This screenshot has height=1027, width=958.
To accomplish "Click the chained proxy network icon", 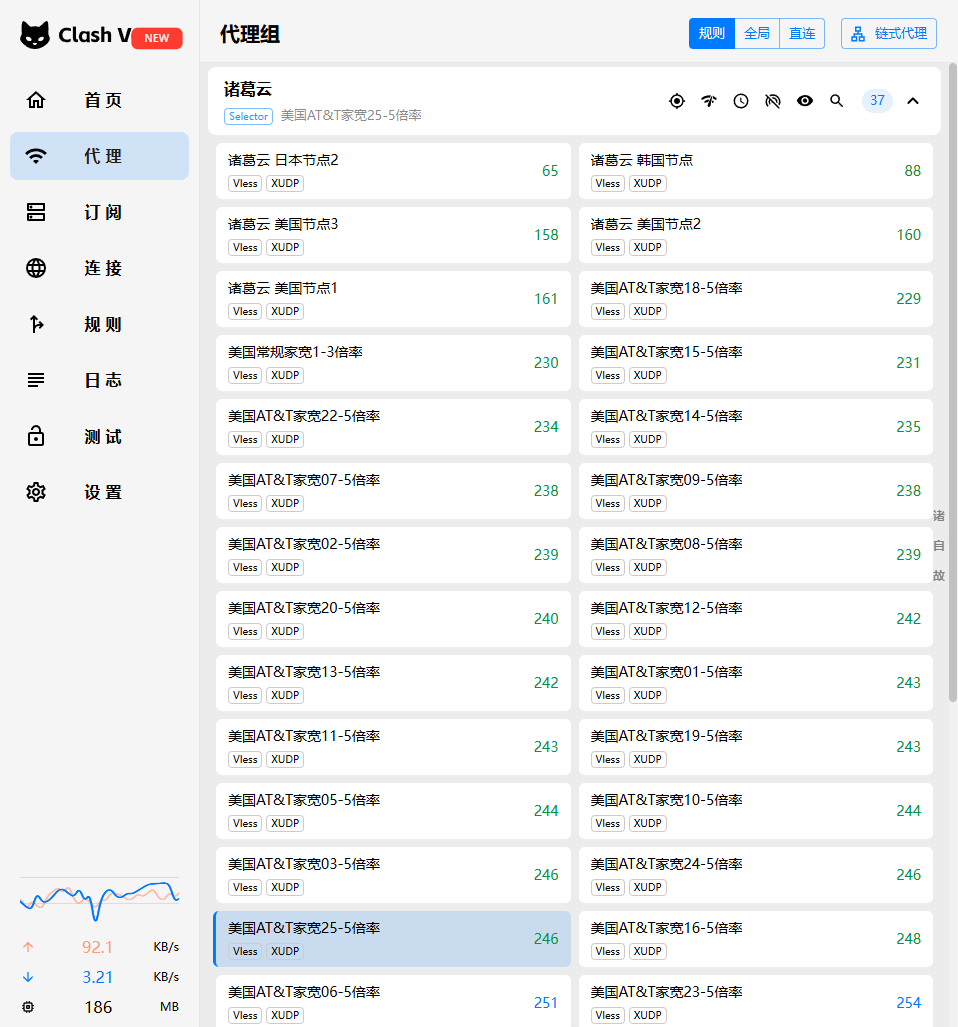I will tap(858, 34).
